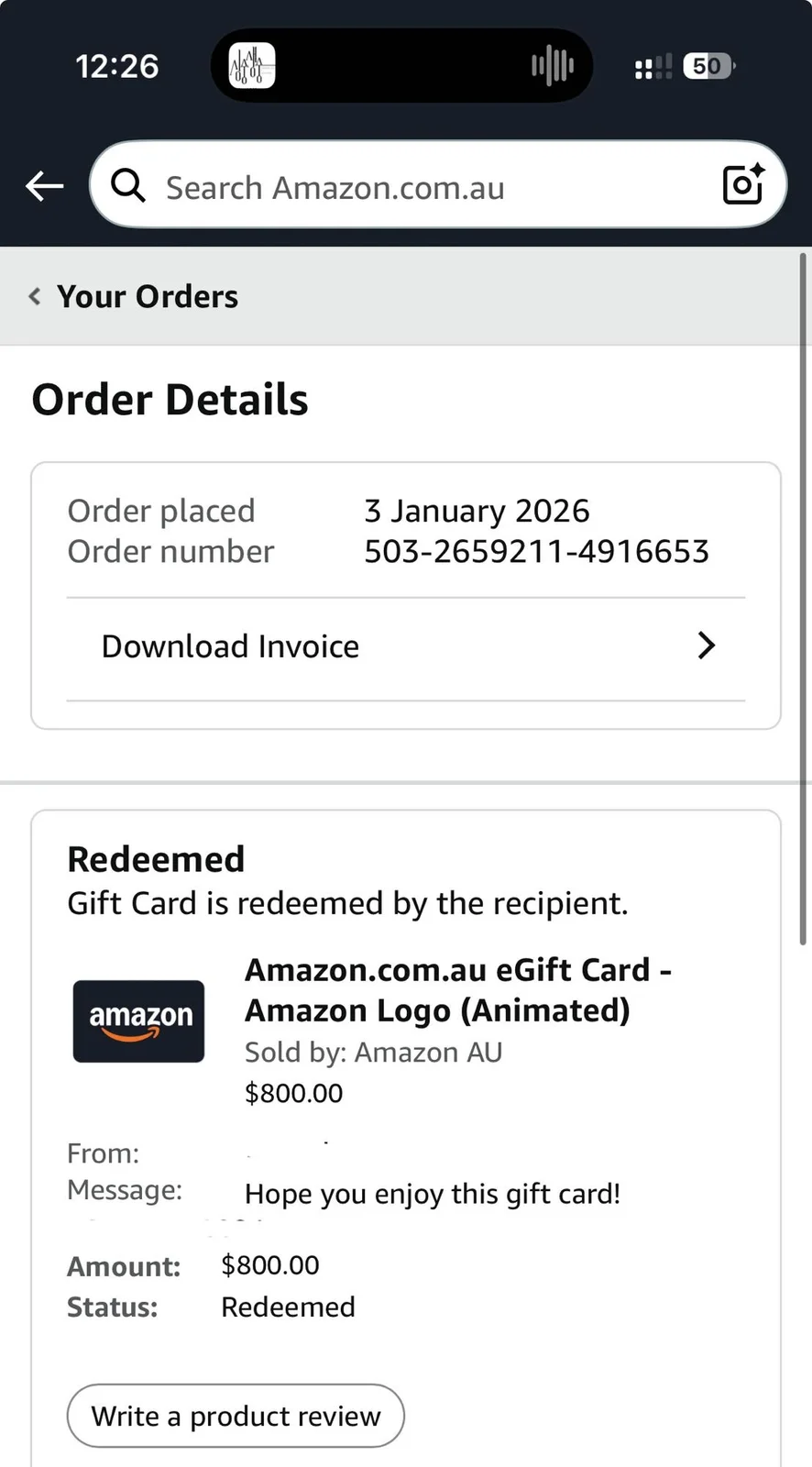Screen dimensions: 812x1467
Task: Tap the clock showing 12:26
Action: click(117, 66)
